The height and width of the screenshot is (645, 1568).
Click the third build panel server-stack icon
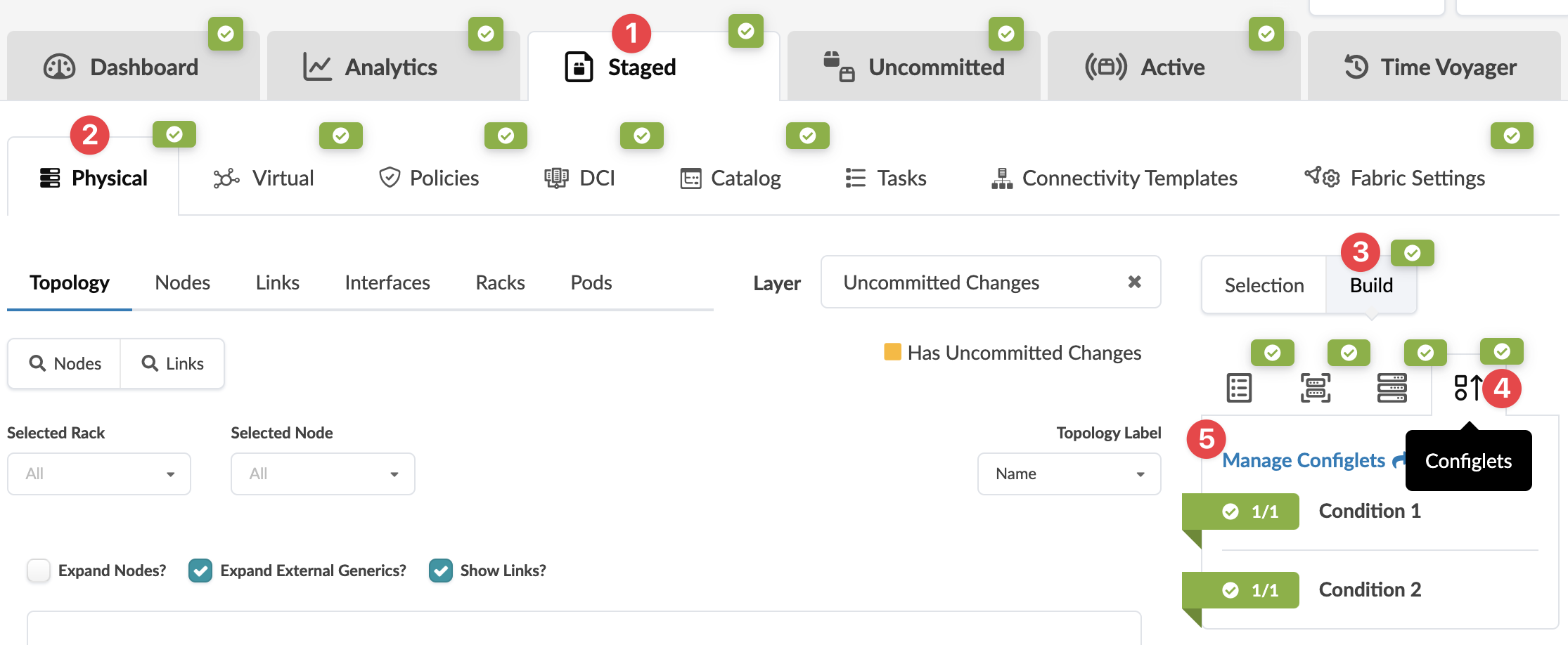1392,388
